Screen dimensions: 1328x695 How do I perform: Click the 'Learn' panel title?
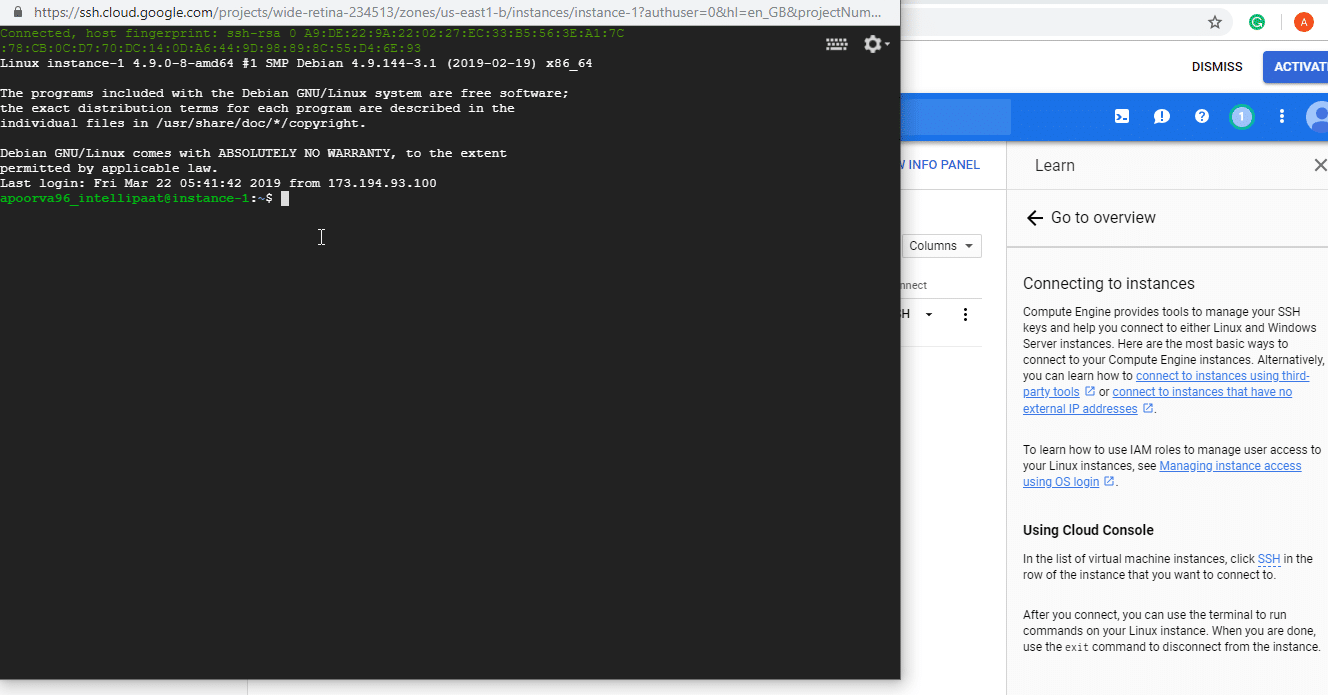pos(1055,166)
